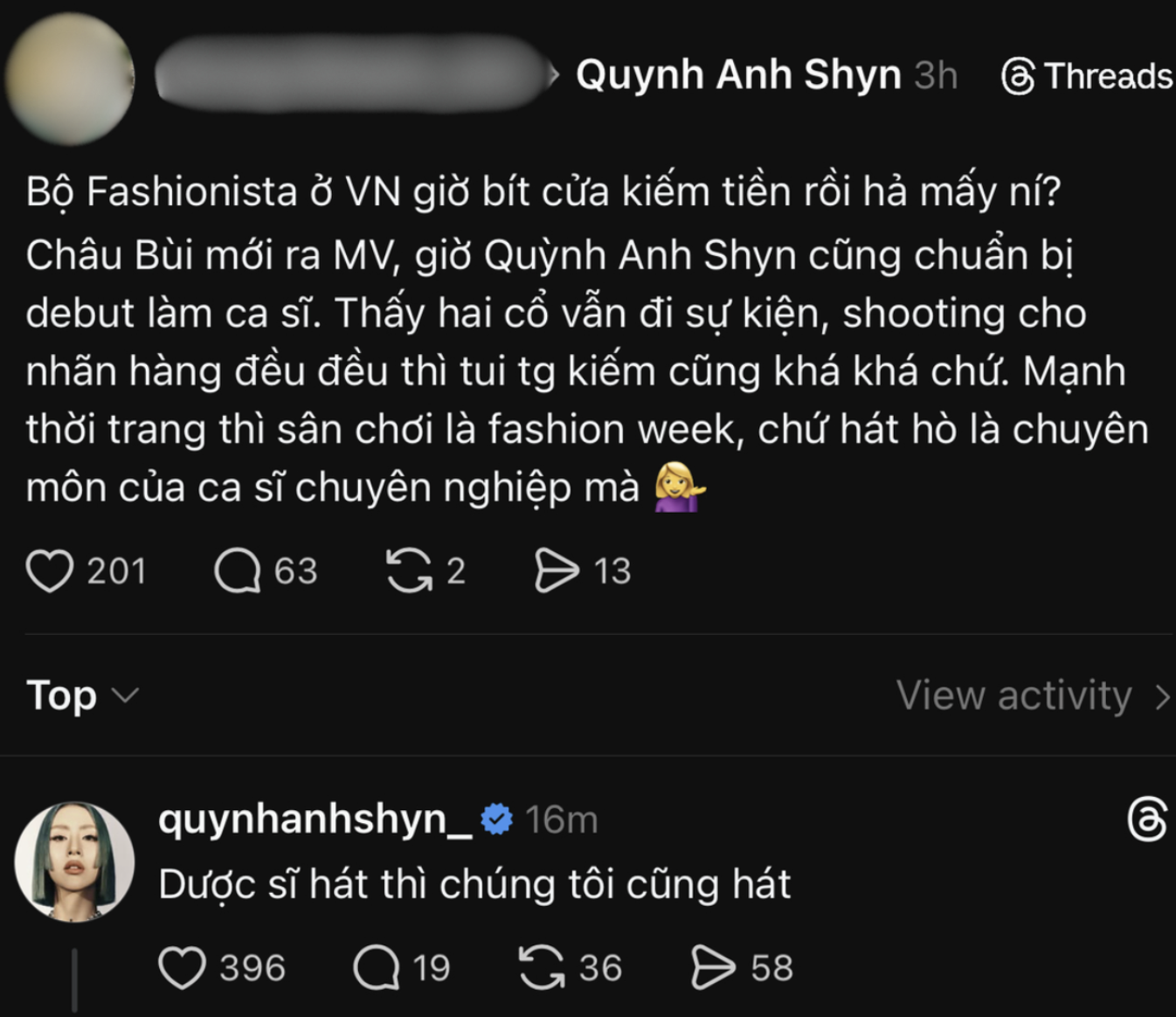This screenshot has width=1176, height=1017.
Task: Open the comment icon on the main post
Action: (x=237, y=571)
